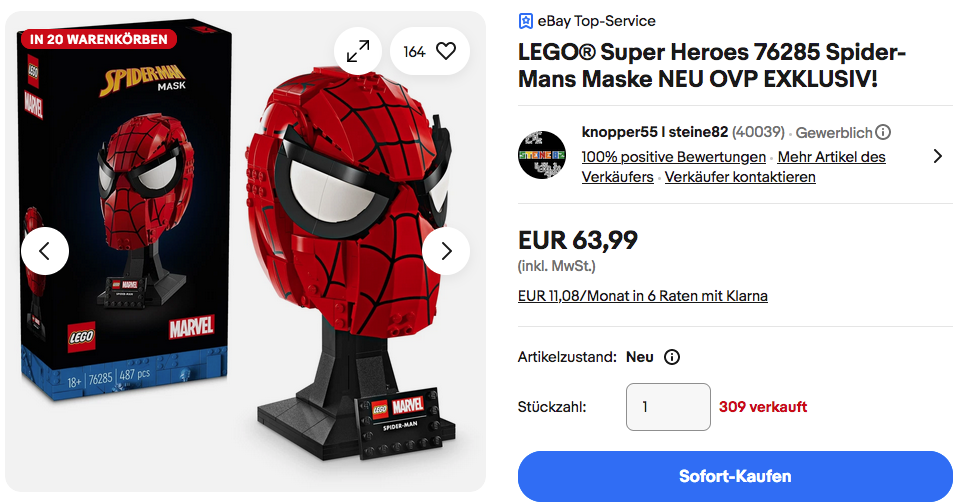
Task: Go to the next product image
Action: point(446,251)
